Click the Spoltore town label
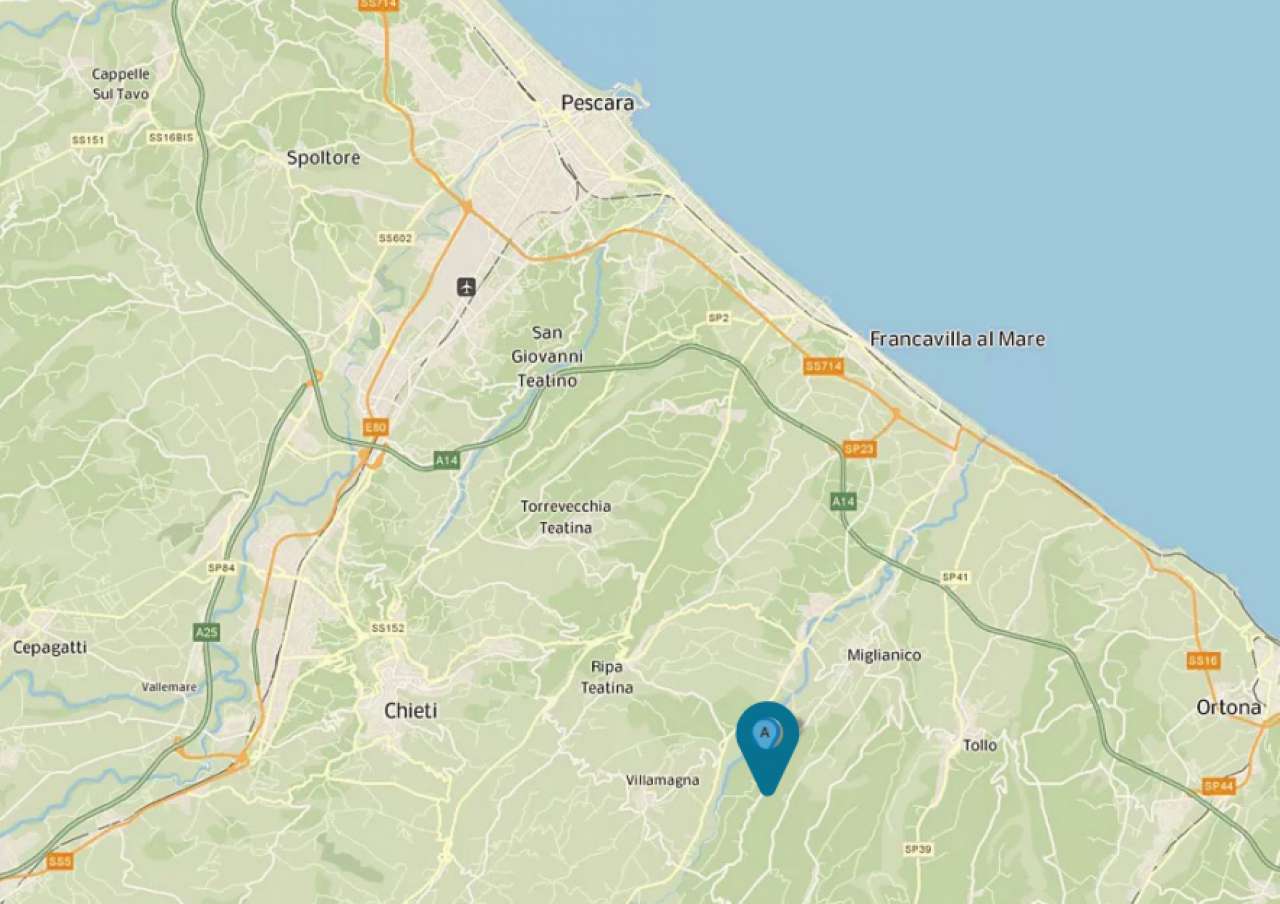Image resolution: width=1280 pixels, height=904 pixels. (x=323, y=158)
